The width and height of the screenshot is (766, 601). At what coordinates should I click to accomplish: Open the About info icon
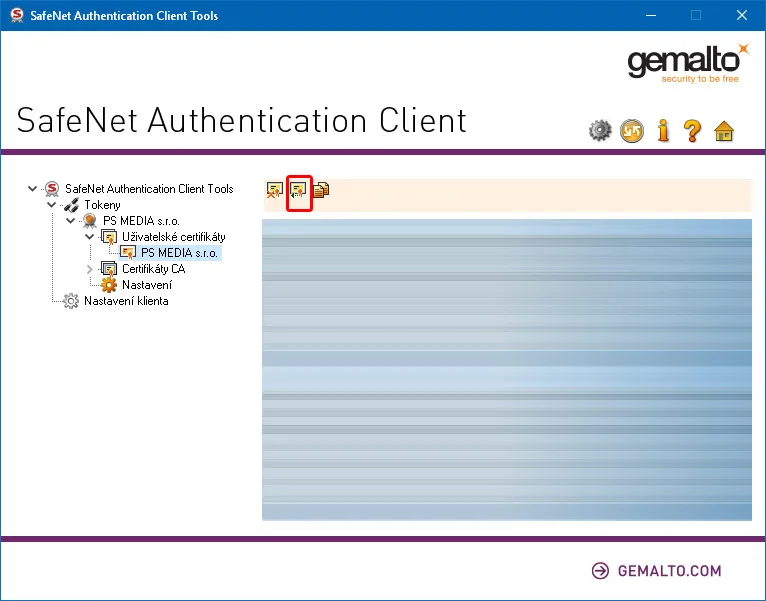tap(663, 130)
